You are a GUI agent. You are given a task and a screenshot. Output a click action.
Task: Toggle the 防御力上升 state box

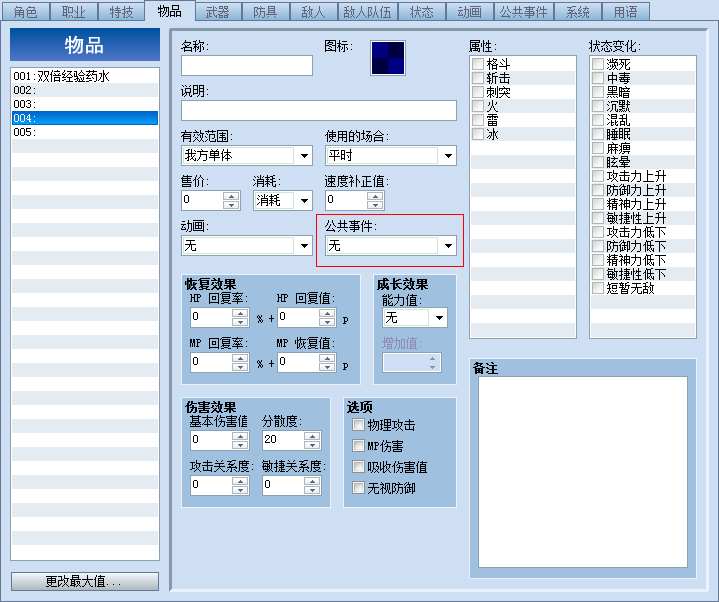[598, 190]
